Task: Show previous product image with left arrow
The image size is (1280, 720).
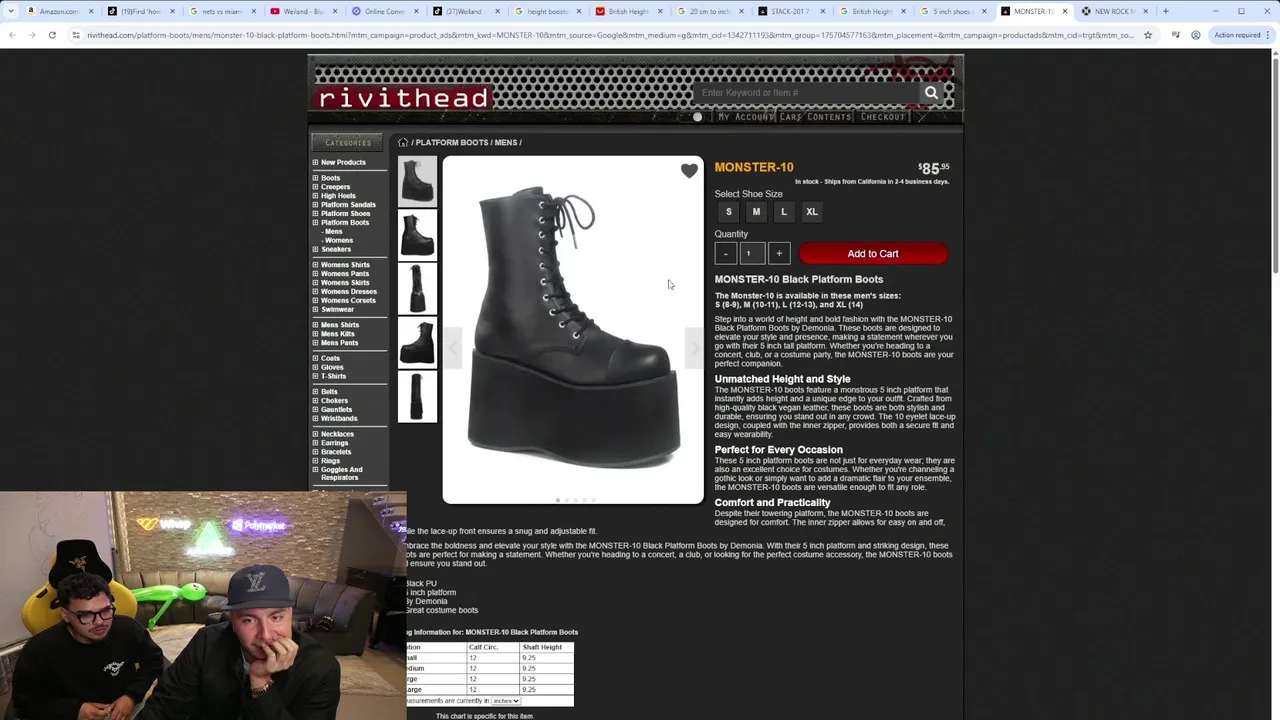Action: click(452, 348)
